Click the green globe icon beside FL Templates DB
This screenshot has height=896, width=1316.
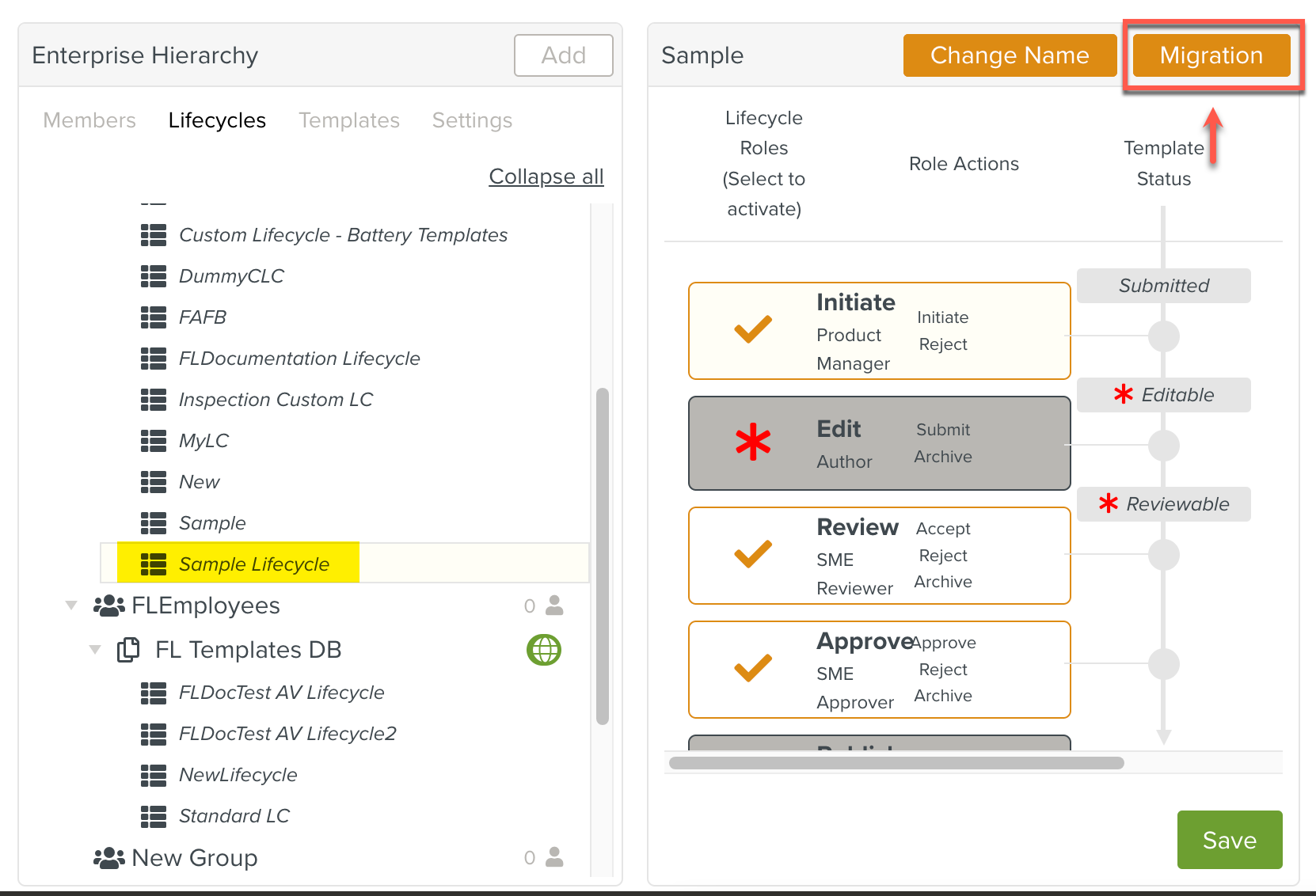point(544,650)
